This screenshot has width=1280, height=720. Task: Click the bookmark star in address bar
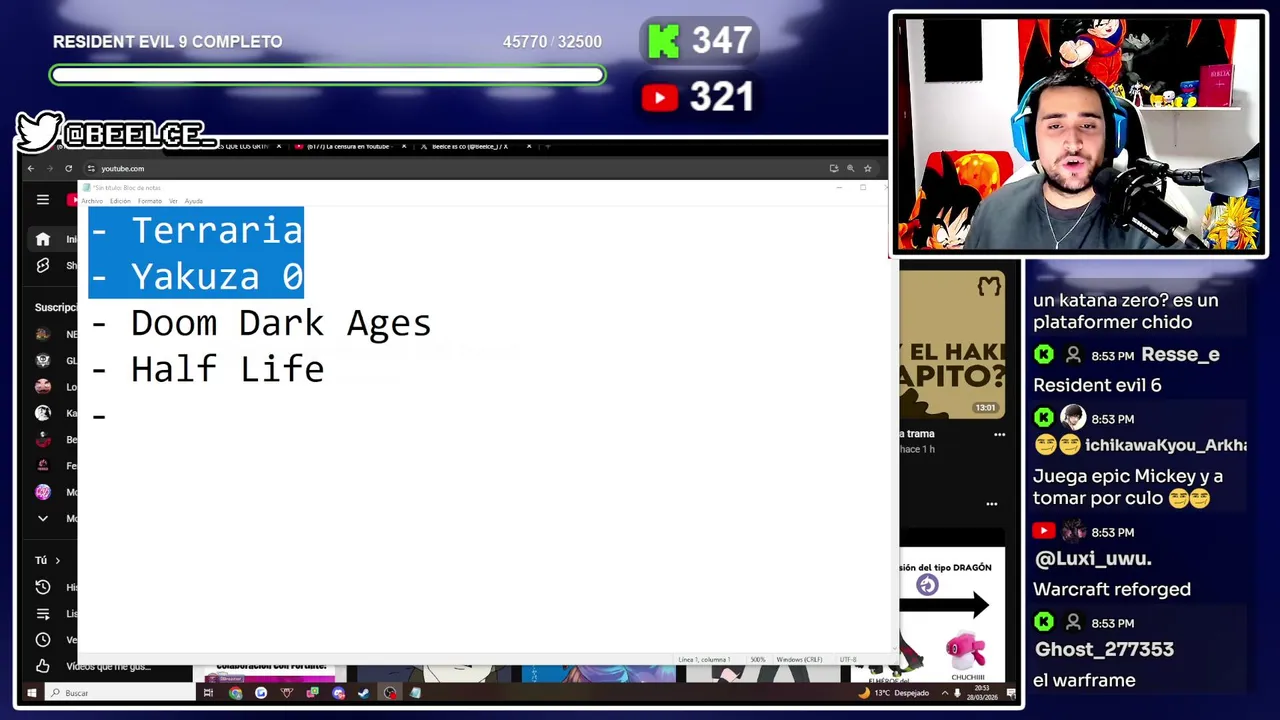point(867,168)
